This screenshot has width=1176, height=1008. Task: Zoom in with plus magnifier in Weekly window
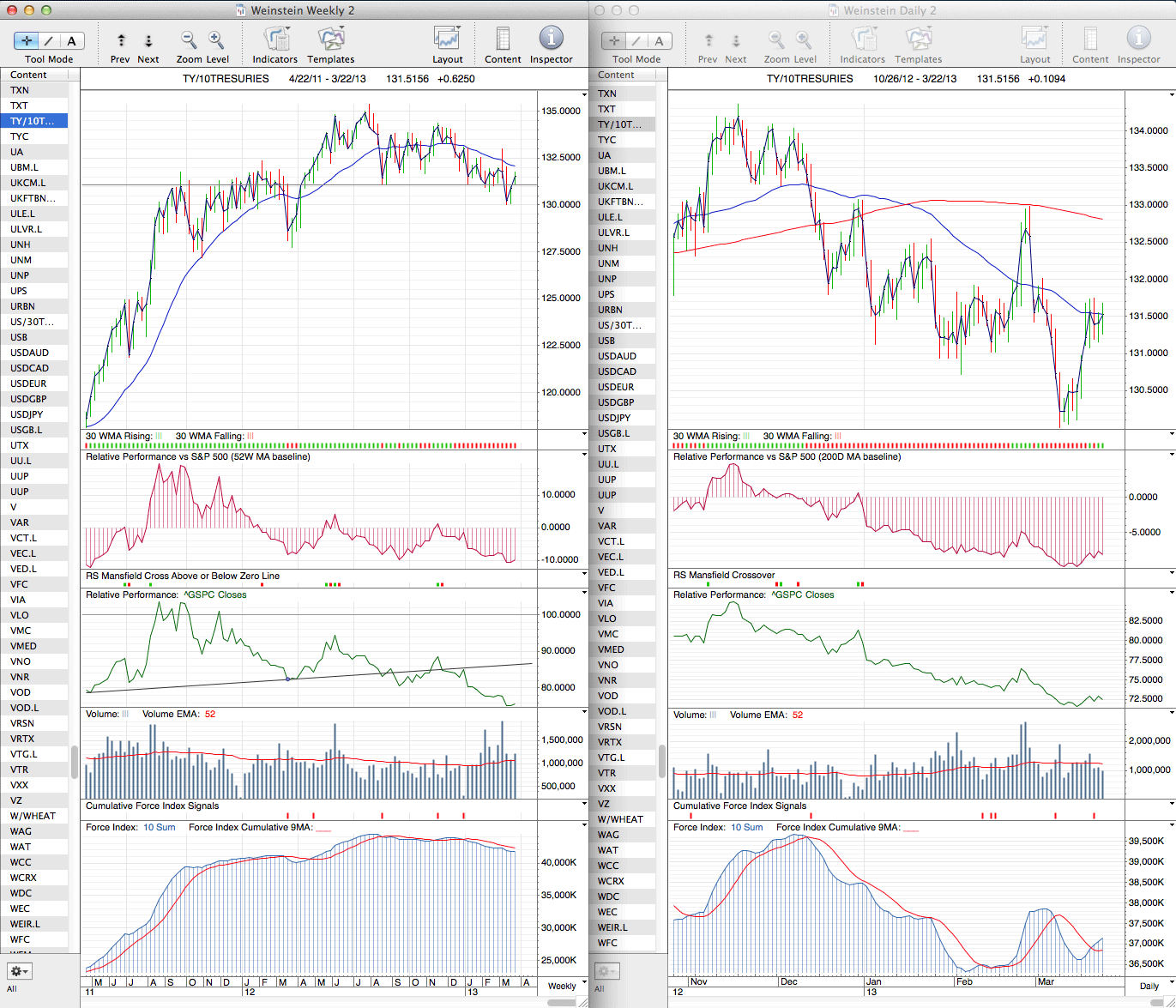pos(216,39)
